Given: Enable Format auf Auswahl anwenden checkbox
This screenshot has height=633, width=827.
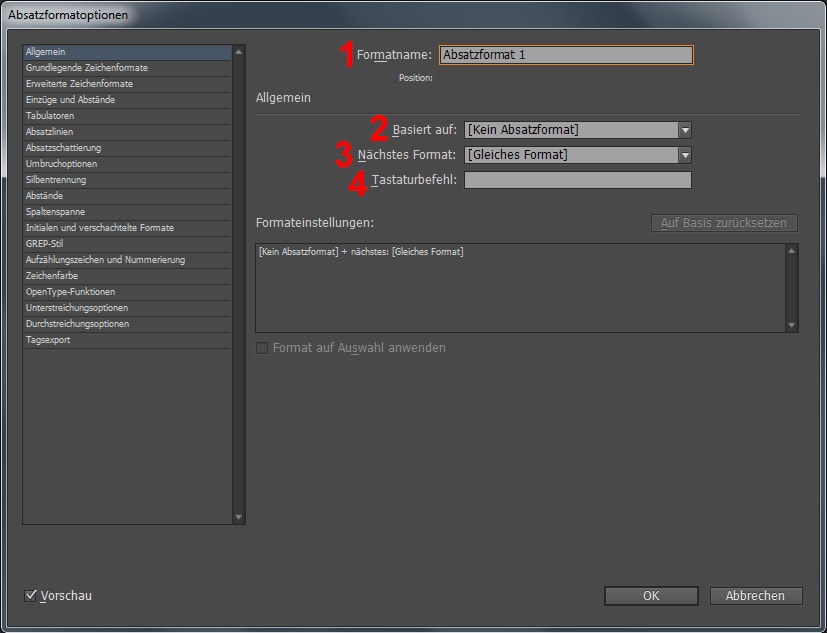Looking at the screenshot, I should [263, 348].
